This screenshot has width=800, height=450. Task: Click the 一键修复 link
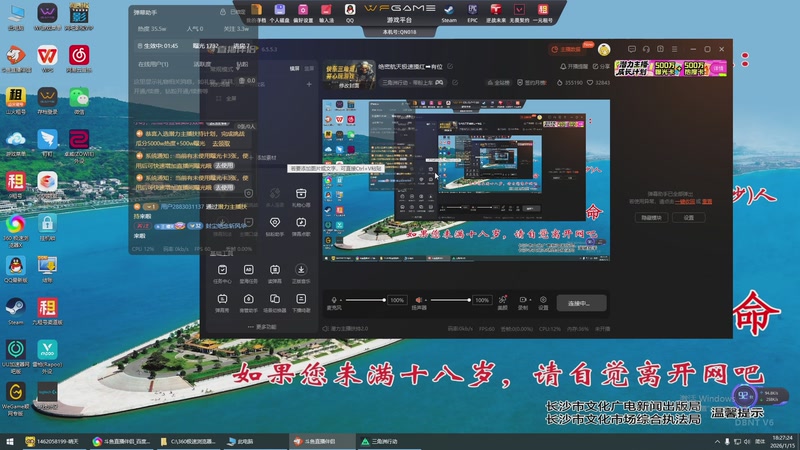[685, 202]
